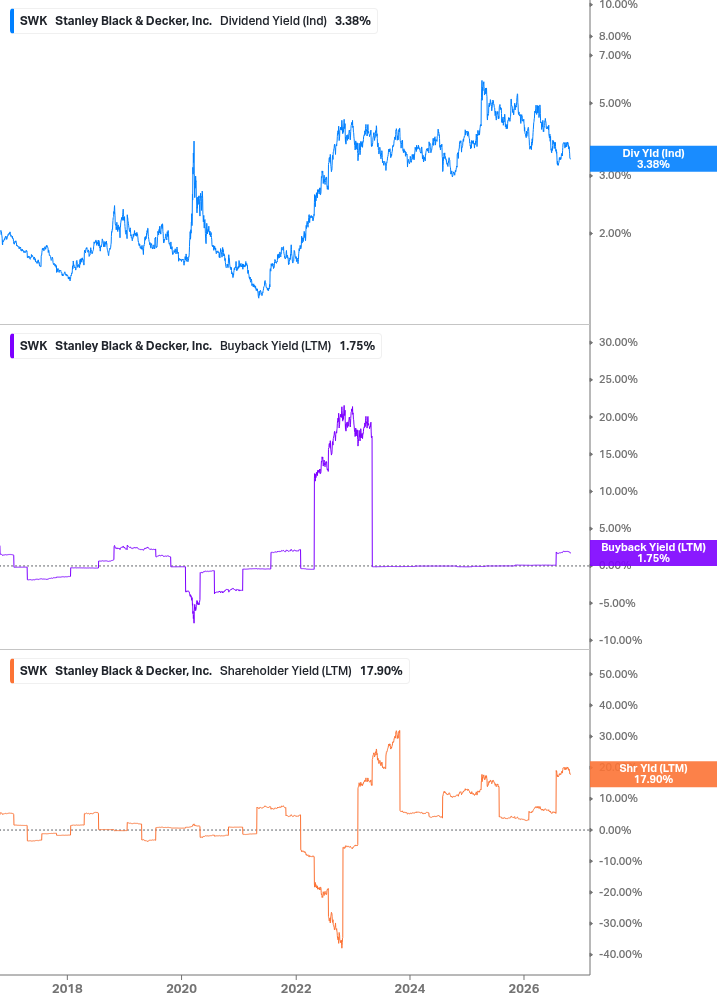717x1005 pixels.
Task: Click the 1.75% value in the middle legend
Action: point(357,346)
